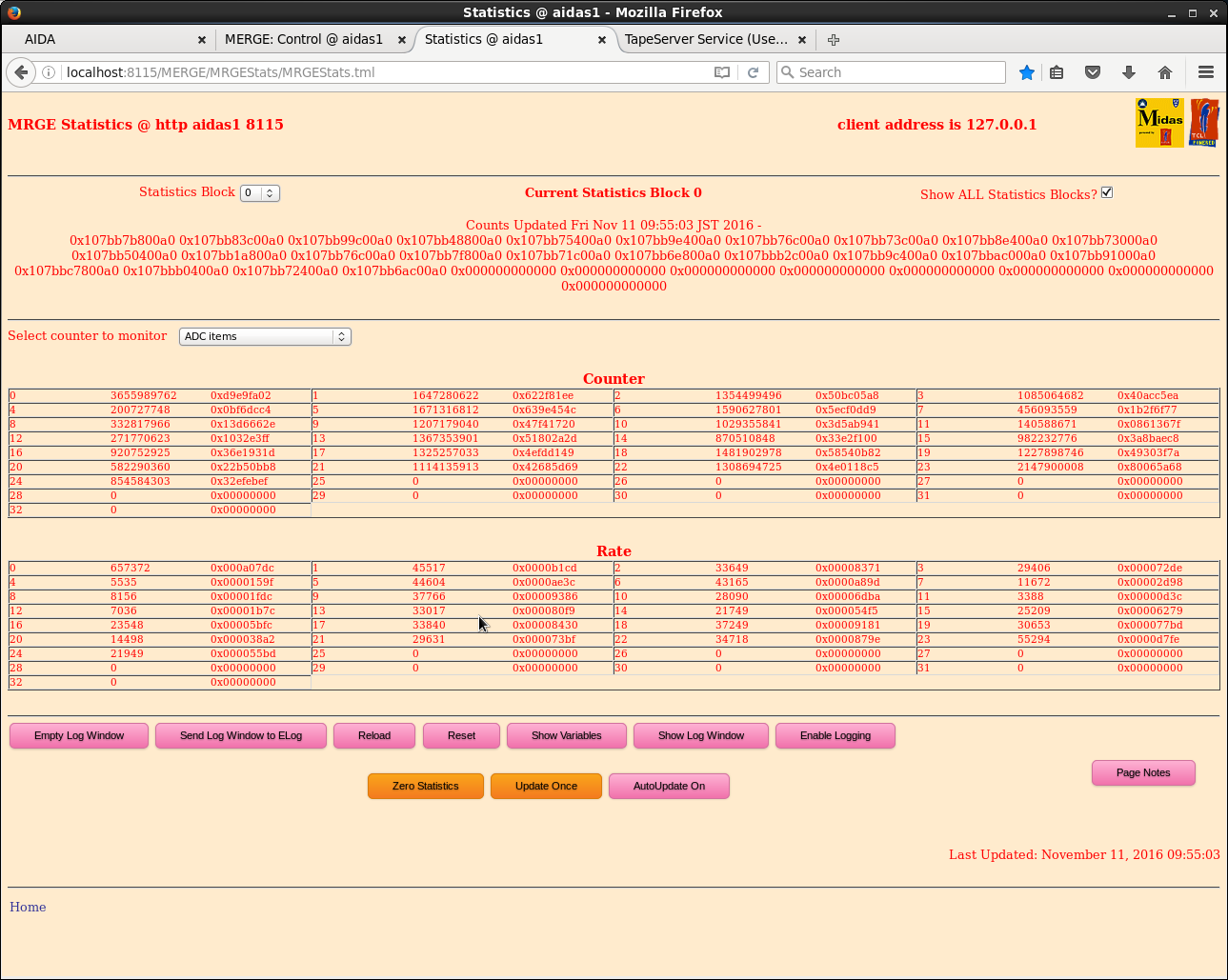The height and width of the screenshot is (980, 1228).
Task: Click the Home link
Action: (28, 908)
